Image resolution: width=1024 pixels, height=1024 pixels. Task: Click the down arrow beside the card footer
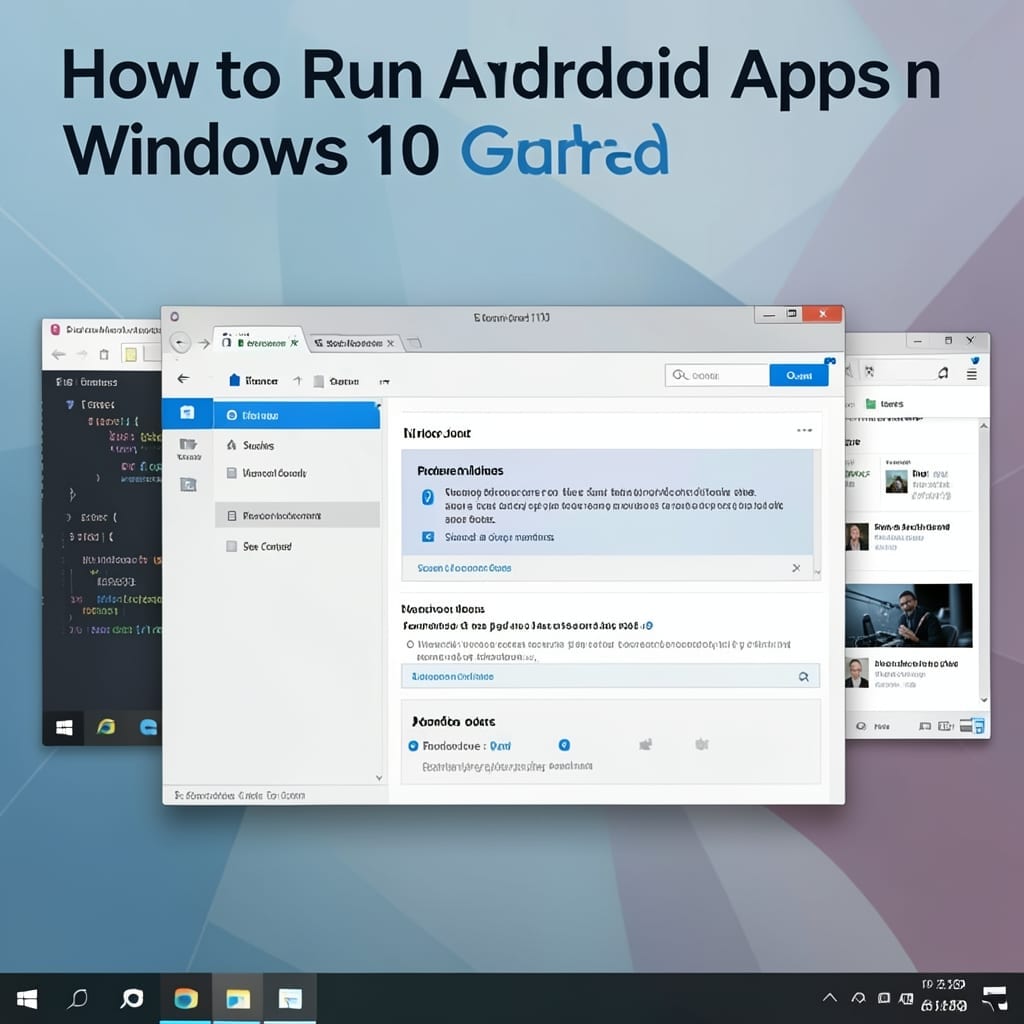click(817, 572)
